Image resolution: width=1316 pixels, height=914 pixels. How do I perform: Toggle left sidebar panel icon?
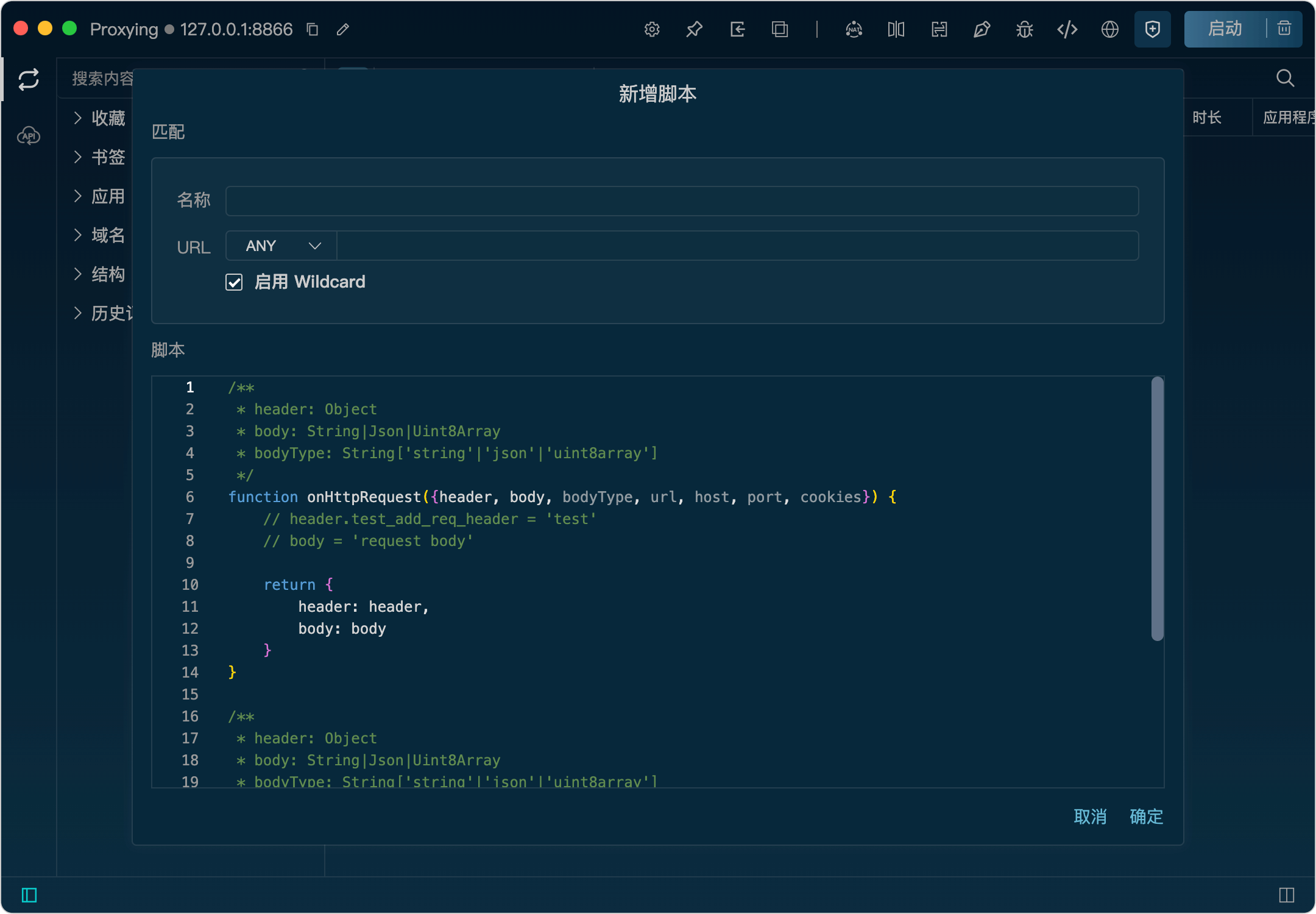click(29, 895)
